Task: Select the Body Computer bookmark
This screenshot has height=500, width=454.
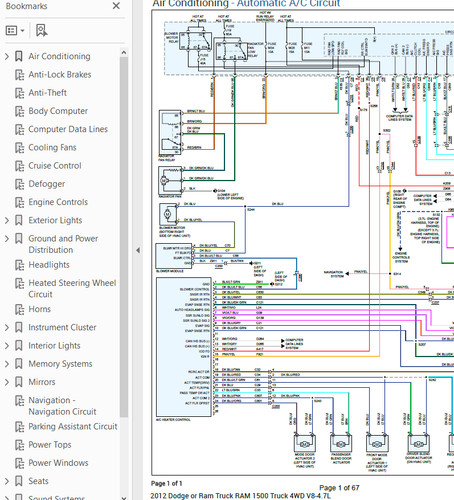Action: 58,111
